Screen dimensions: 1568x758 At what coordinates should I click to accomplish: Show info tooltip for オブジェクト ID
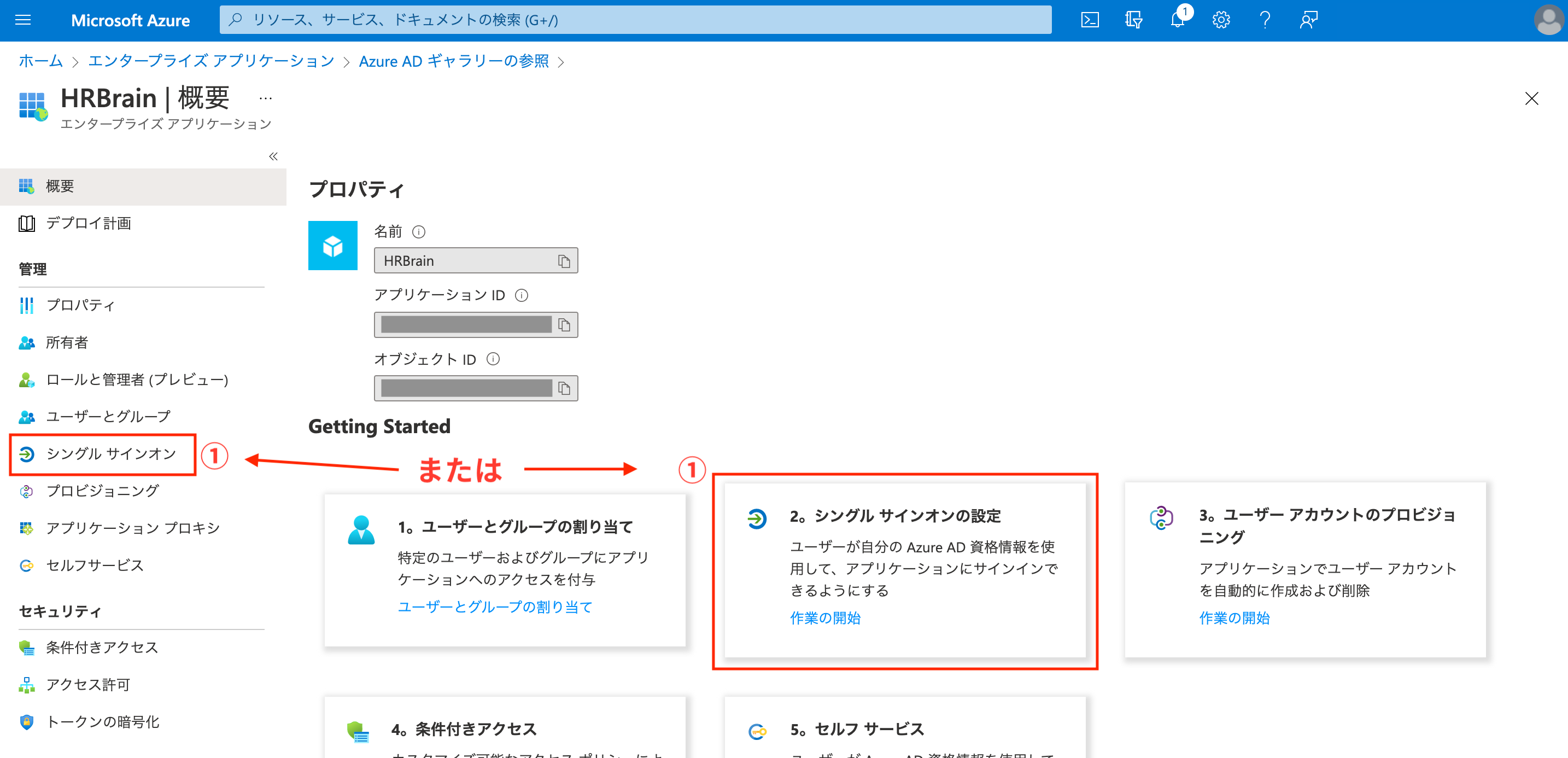pos(493,359)
